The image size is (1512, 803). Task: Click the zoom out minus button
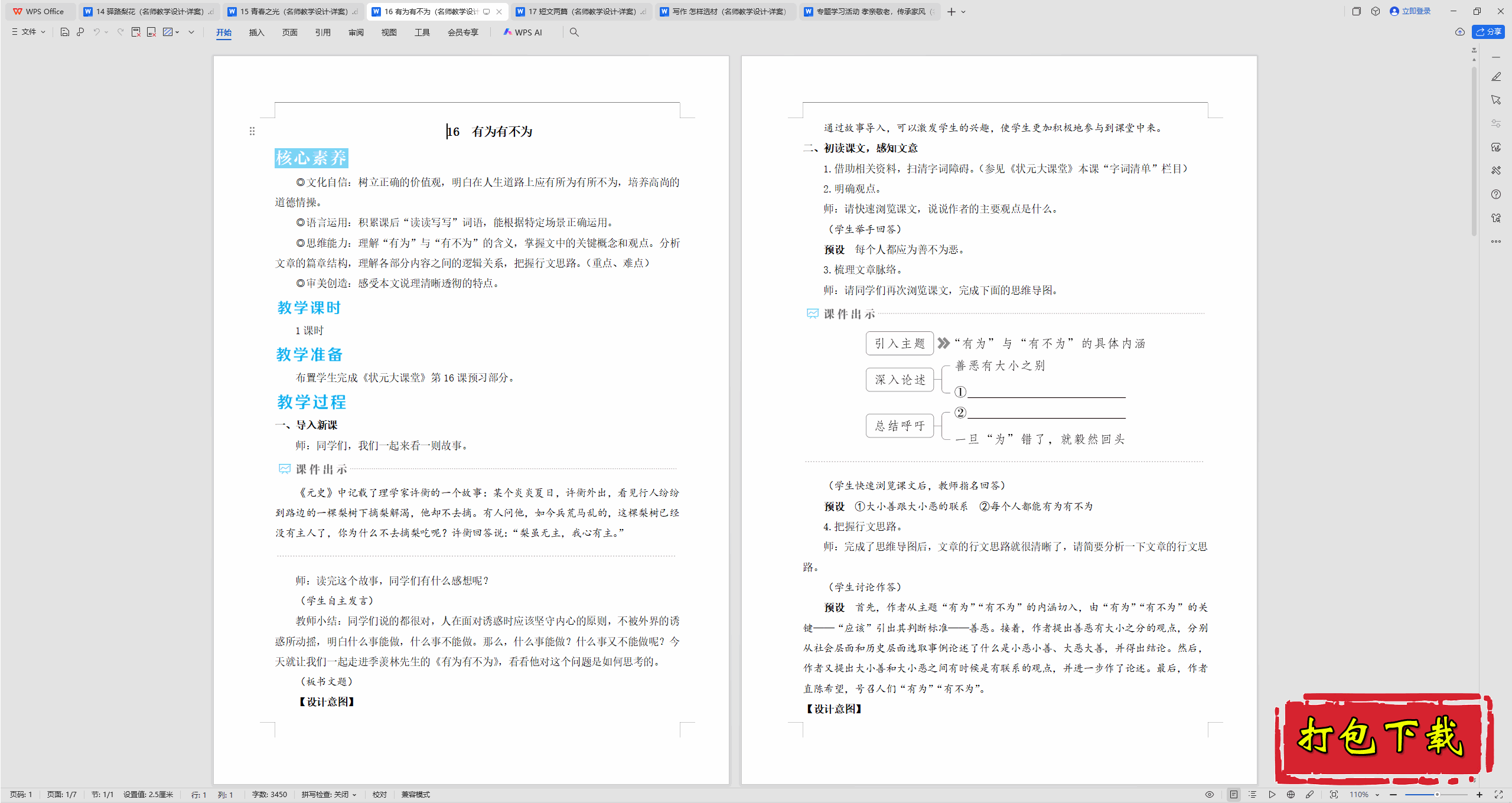click(1393, 795)
